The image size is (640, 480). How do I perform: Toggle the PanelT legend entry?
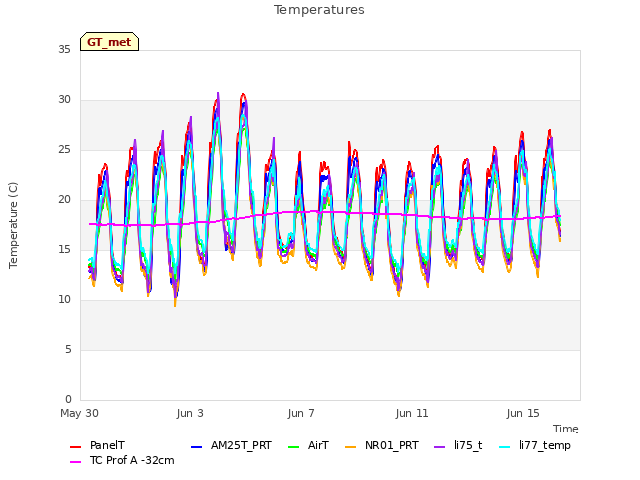coord(98,445)
